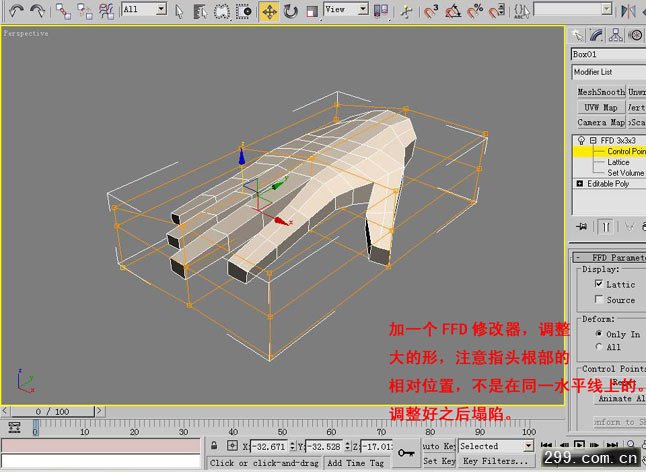Screen dimensions: 646x472
Task: Enable the Source Volume checkbox
Action: click(599, 299)
